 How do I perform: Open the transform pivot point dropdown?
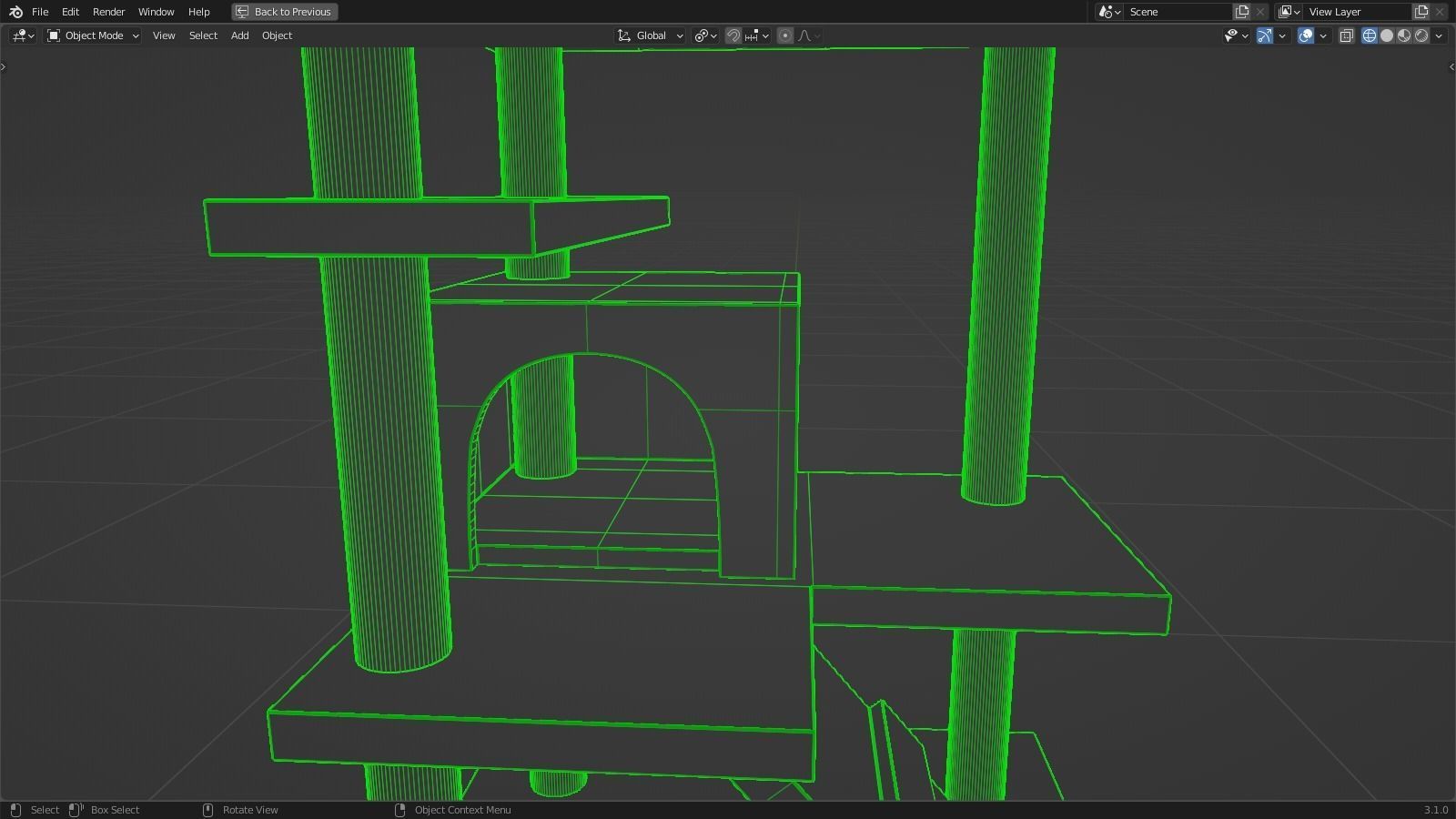(705, 35)
